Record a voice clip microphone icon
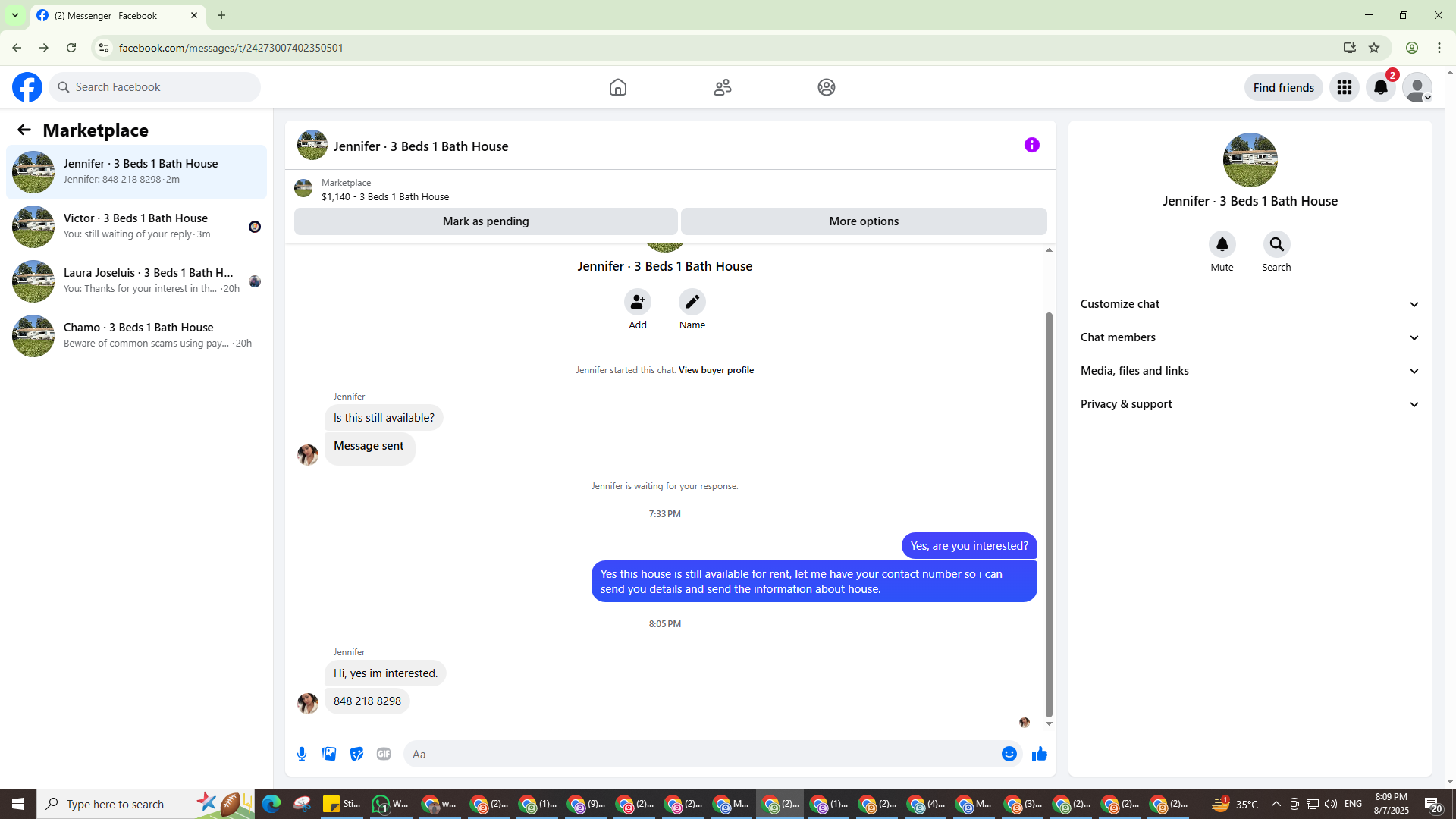Image resolution: width=1456 pixels, height=819 pixels. (302, 754)
